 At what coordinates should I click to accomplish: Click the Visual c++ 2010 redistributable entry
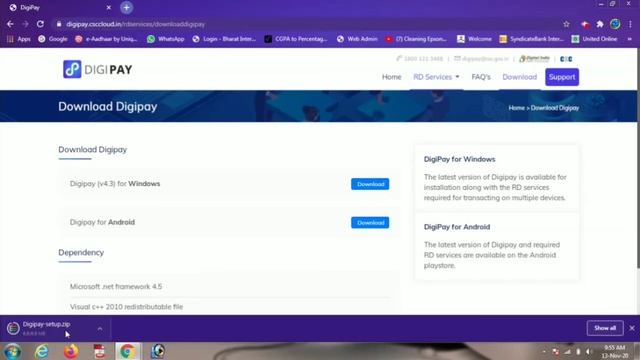(x=126, y=307)
